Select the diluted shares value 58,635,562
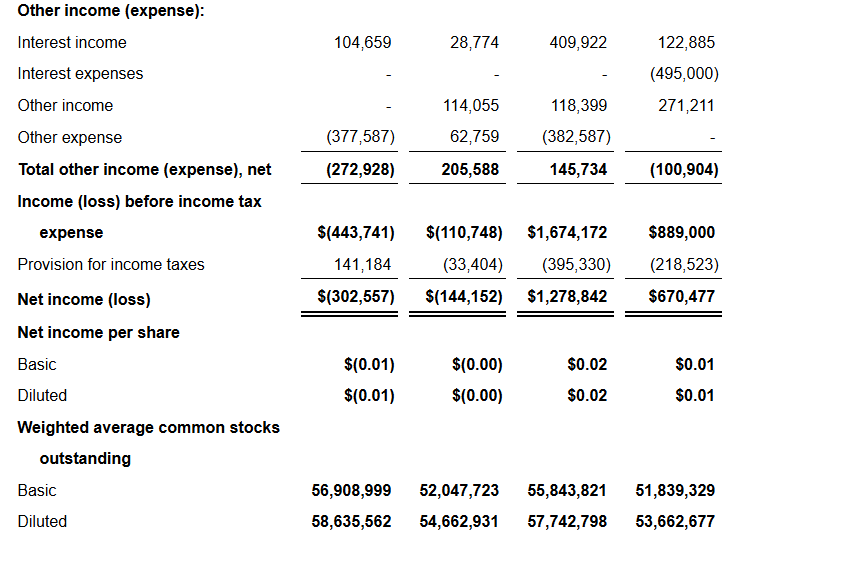Viewport: 854px width, 574px height. coord(352,522)
